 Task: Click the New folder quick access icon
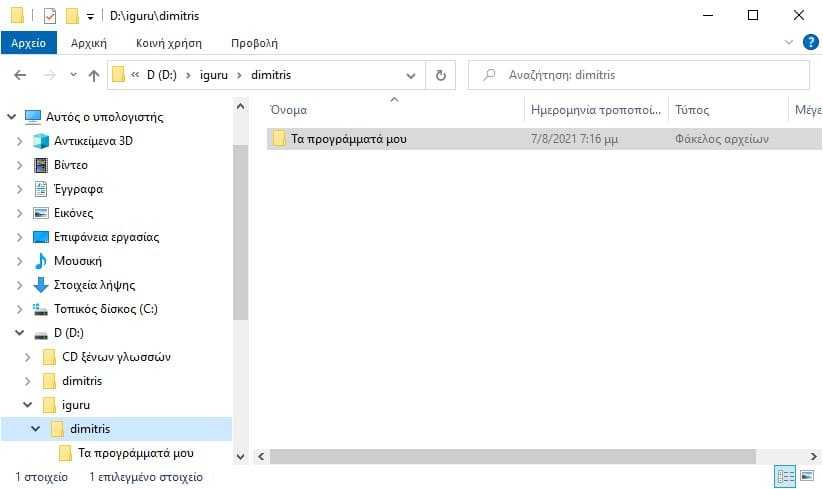tap(72, 16)
